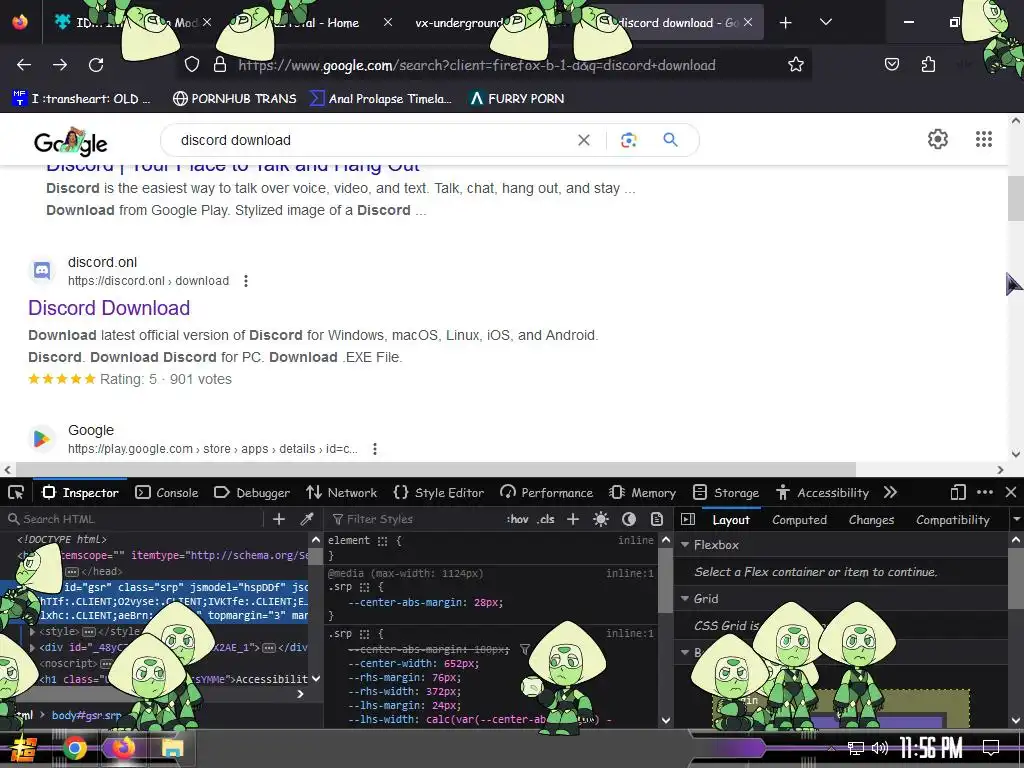
Task: Click the Firefox back navigation arrow
Action: coord(24,65)
